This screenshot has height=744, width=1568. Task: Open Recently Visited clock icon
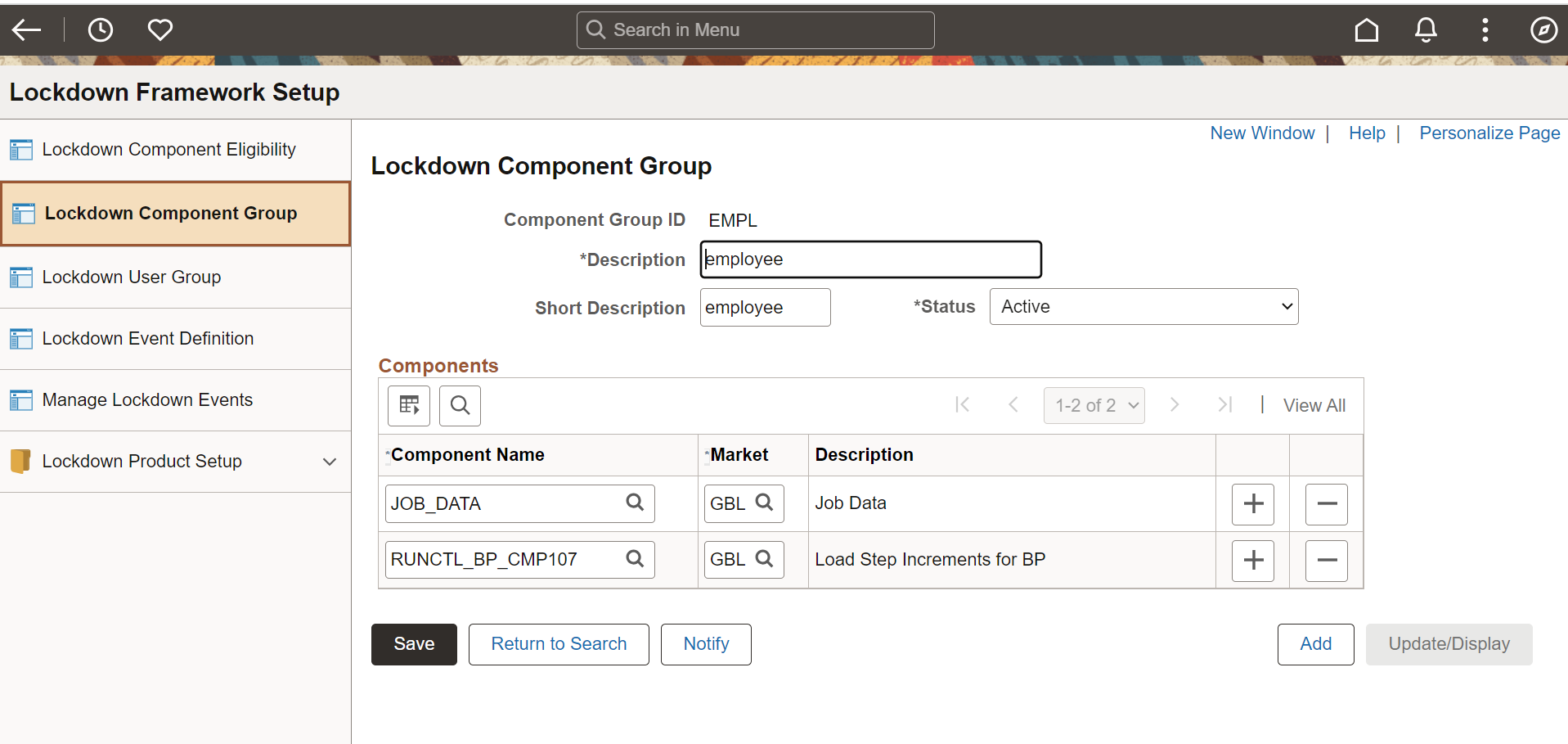coord(100,29)
